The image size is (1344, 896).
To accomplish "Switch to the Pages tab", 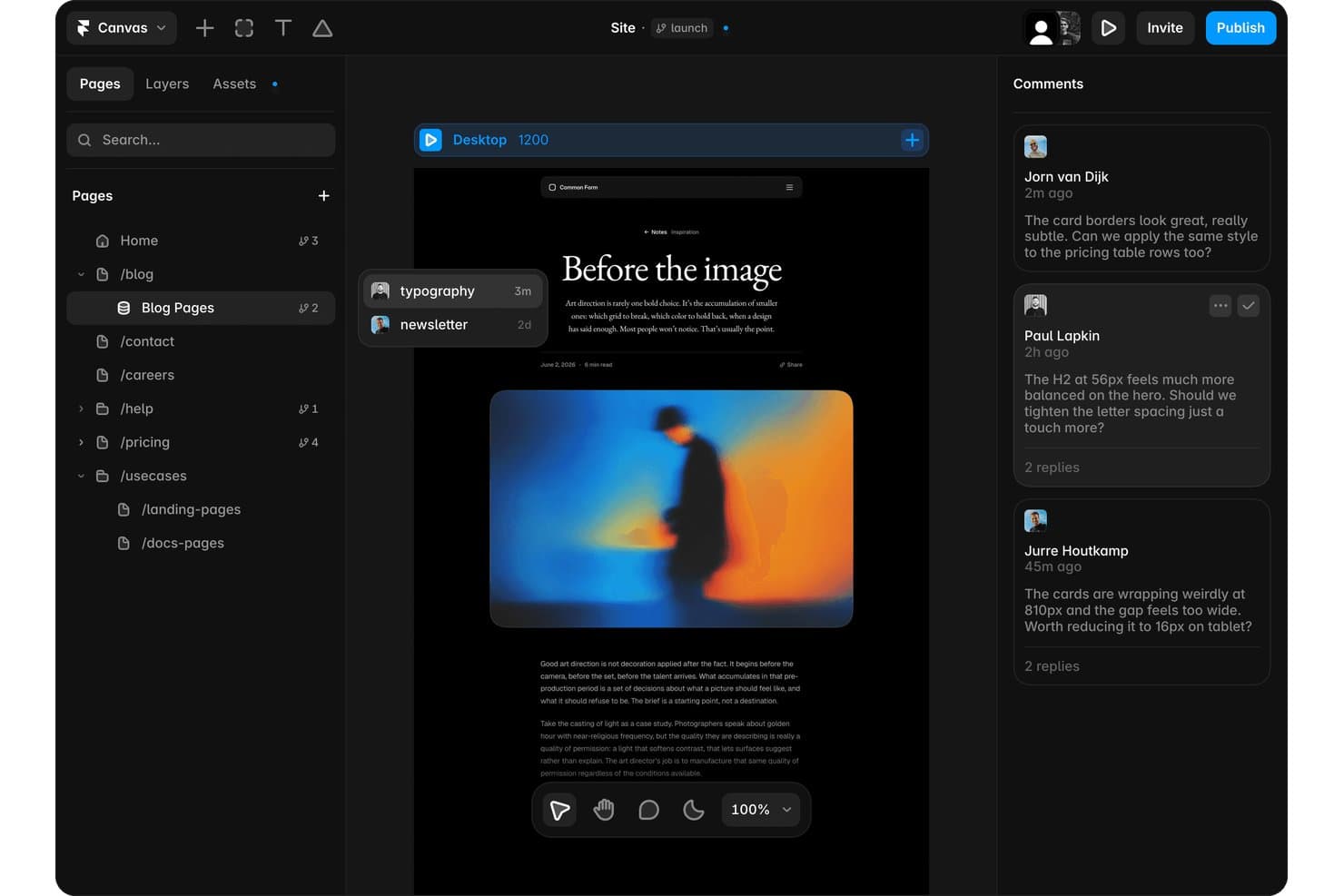I will click(x=100, y=84).
